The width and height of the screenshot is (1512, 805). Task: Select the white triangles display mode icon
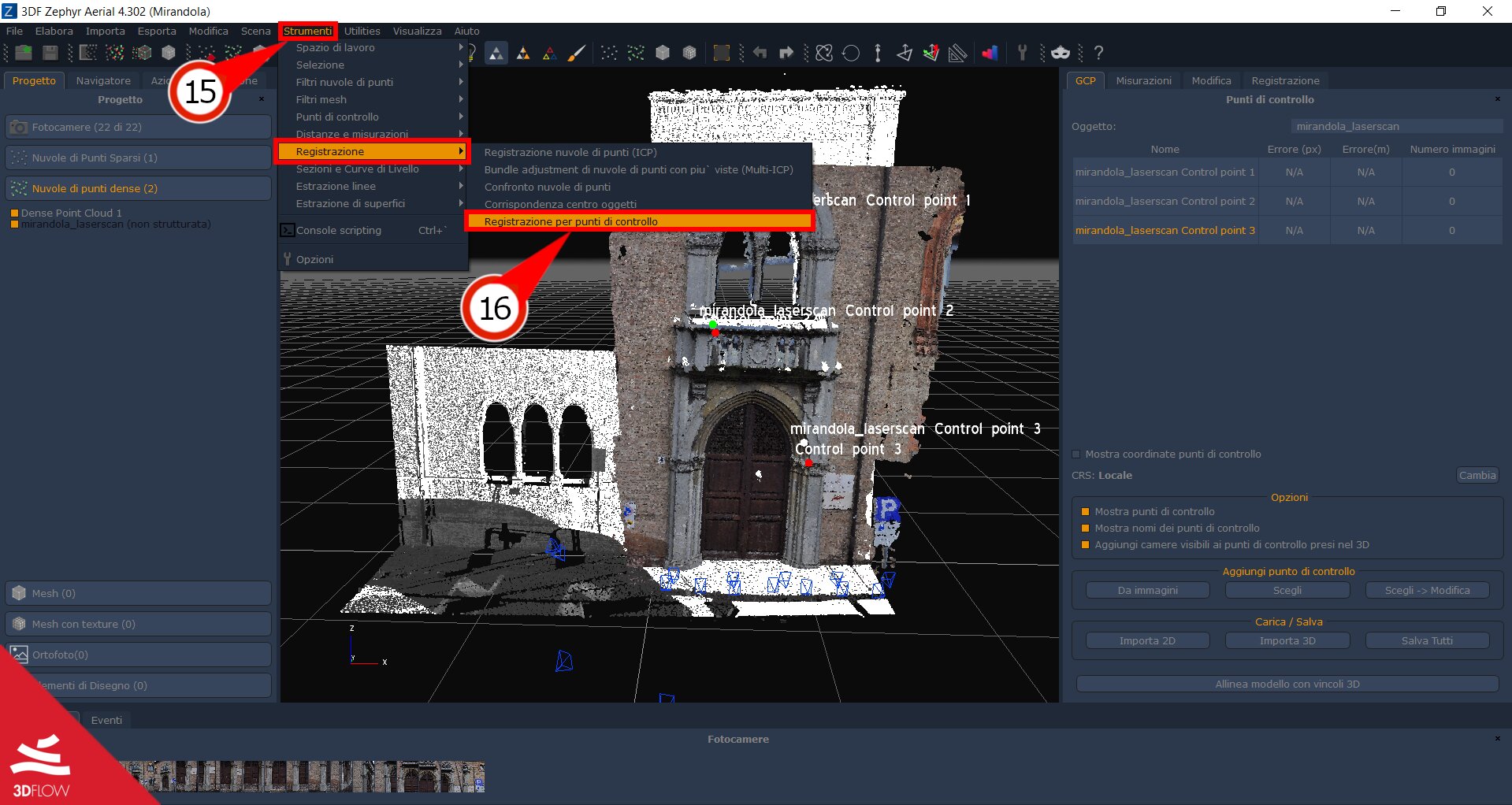(x=496, y=53)
